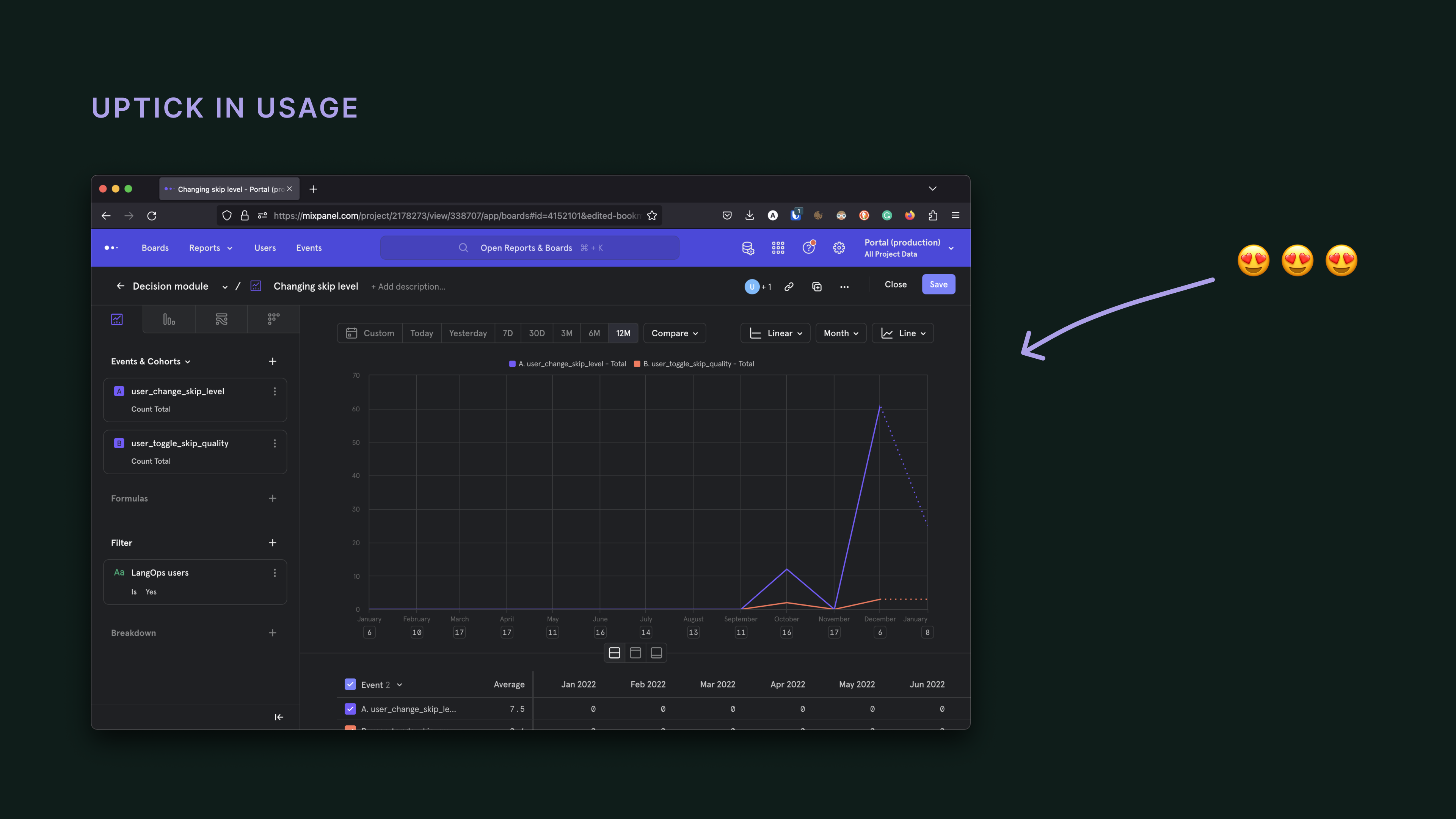Image resolution: width=1456 pixels, height=819 pixels.
Task: Open the help question mark icon
Action: coord(809,248)
